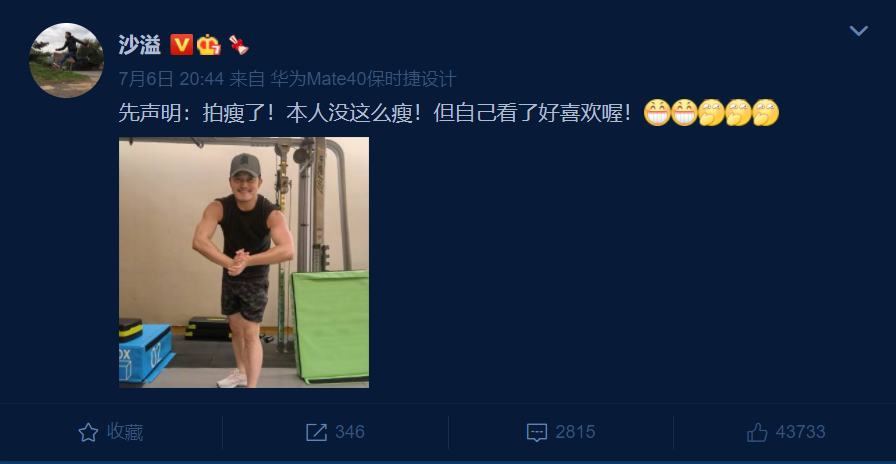This screenshot has height=464, width=896.
Task: Click the 华为Mate40保时捷设计 source link
Action: [363, 79]
